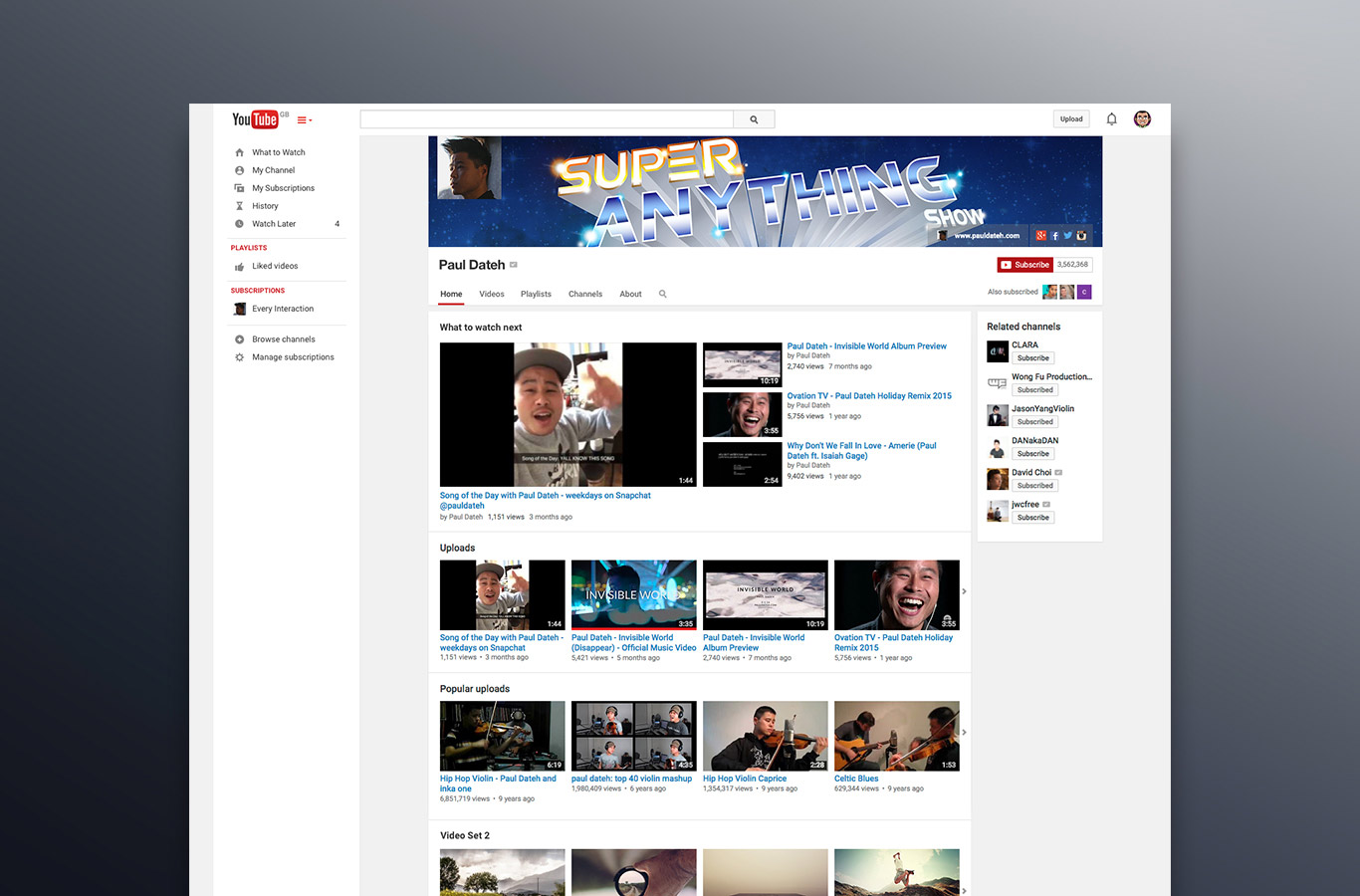Click the My Channel person icon

click(239, 170)
